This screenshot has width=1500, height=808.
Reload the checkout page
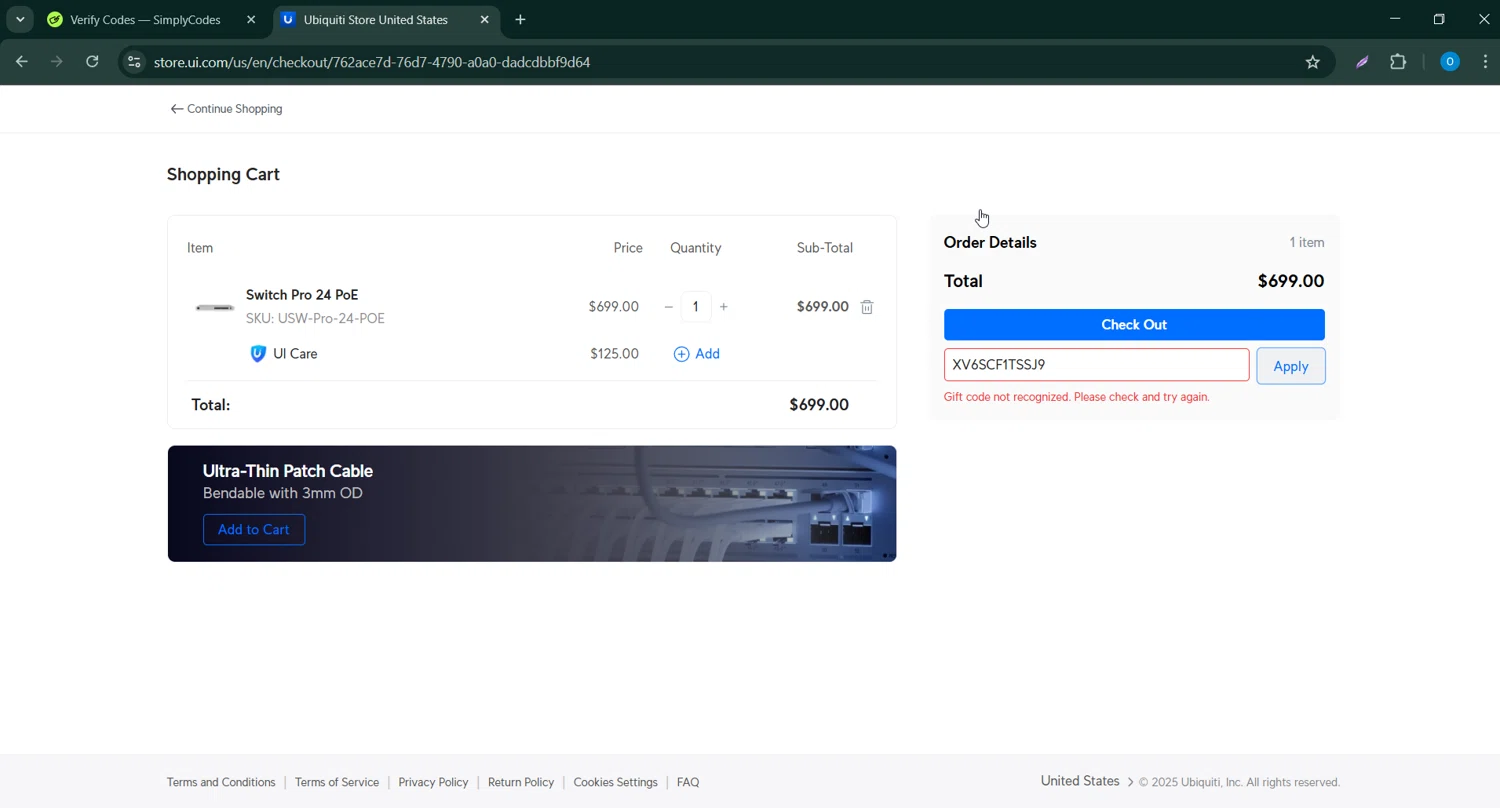coord(92,62)
